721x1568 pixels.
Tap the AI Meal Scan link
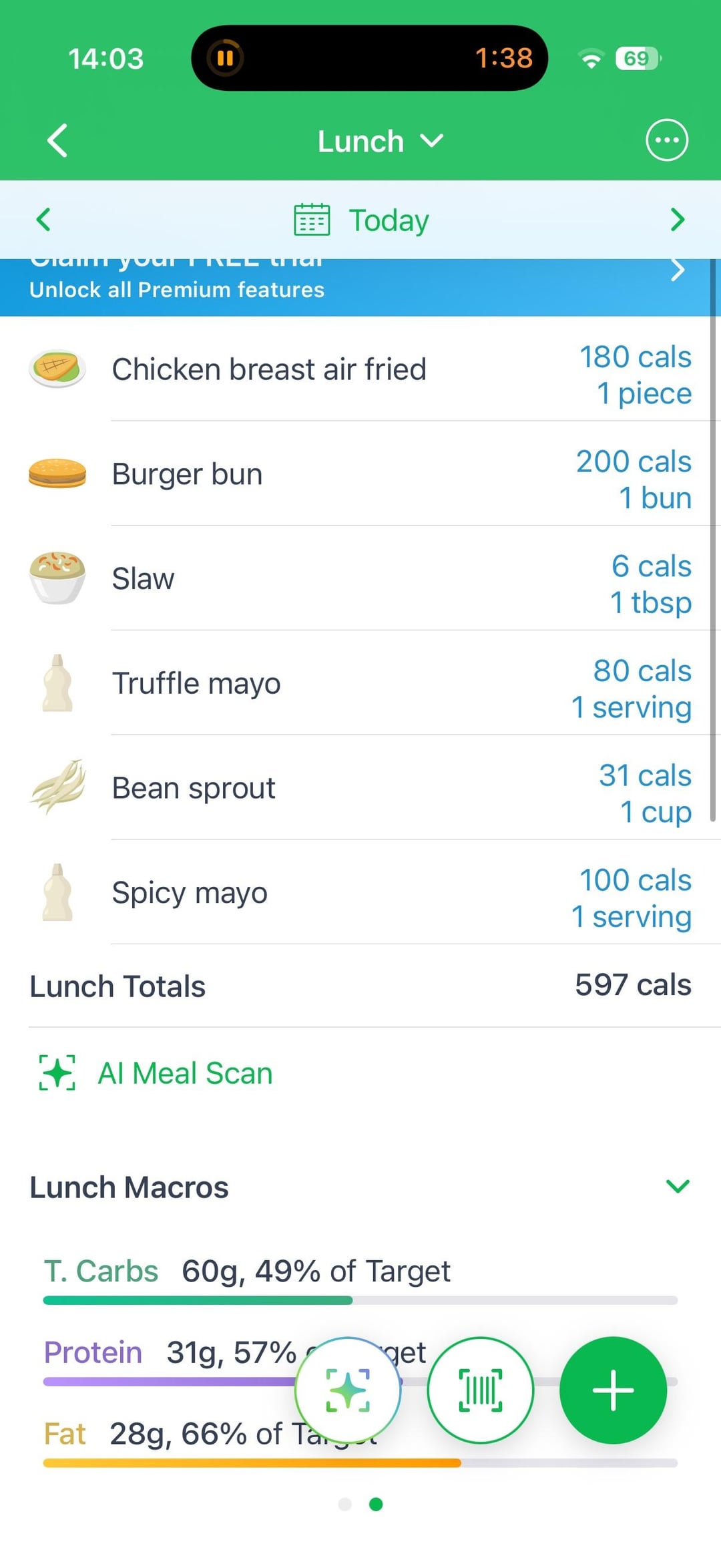[x=184, y=1073]
